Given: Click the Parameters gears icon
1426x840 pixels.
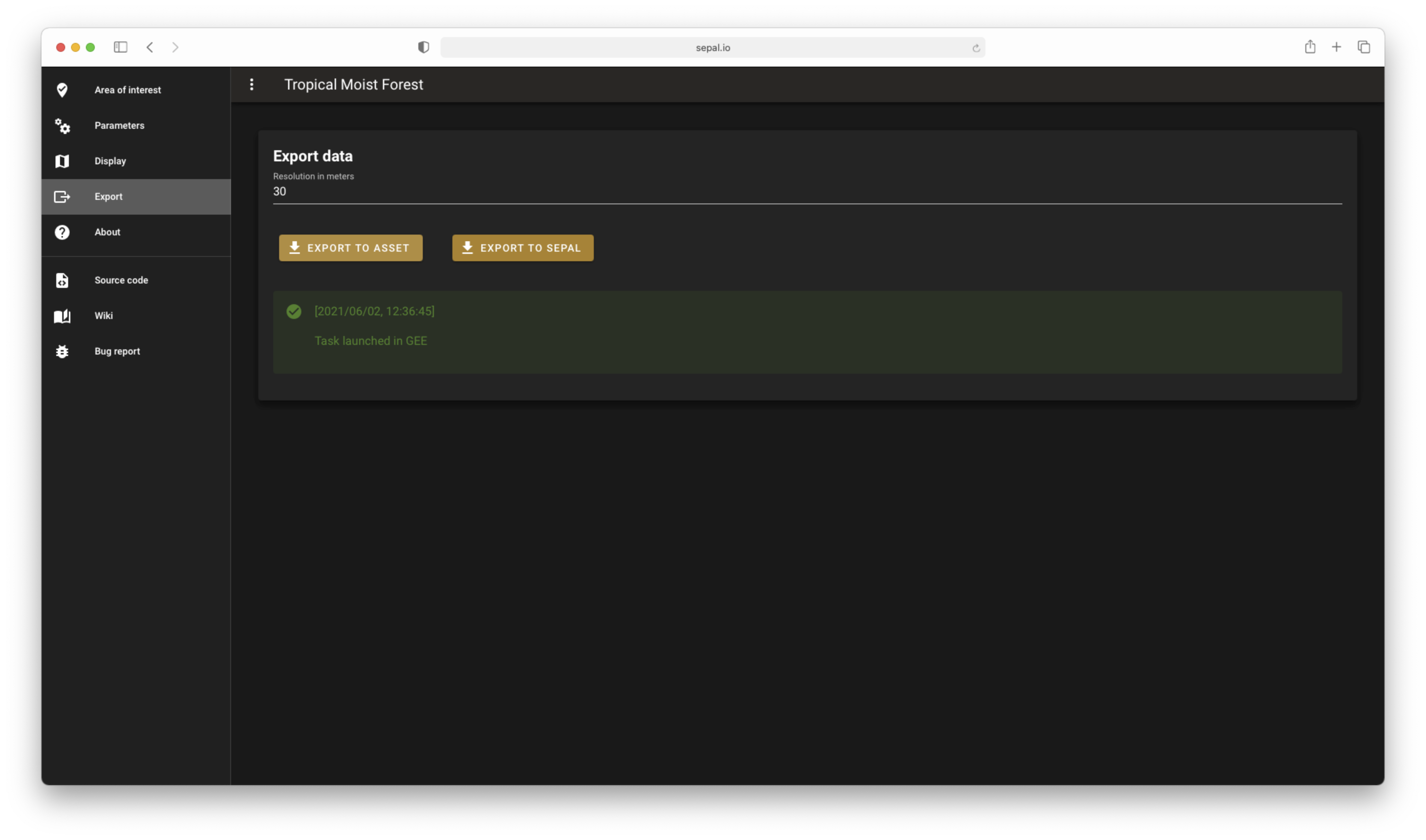Looking at the screenshot, I should click(x=62, y=126).
